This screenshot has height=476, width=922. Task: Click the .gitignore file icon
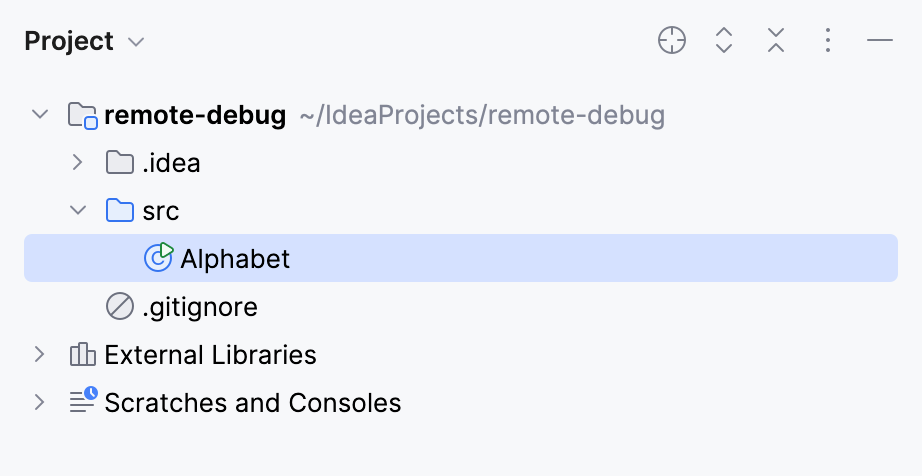click(120, 307)
